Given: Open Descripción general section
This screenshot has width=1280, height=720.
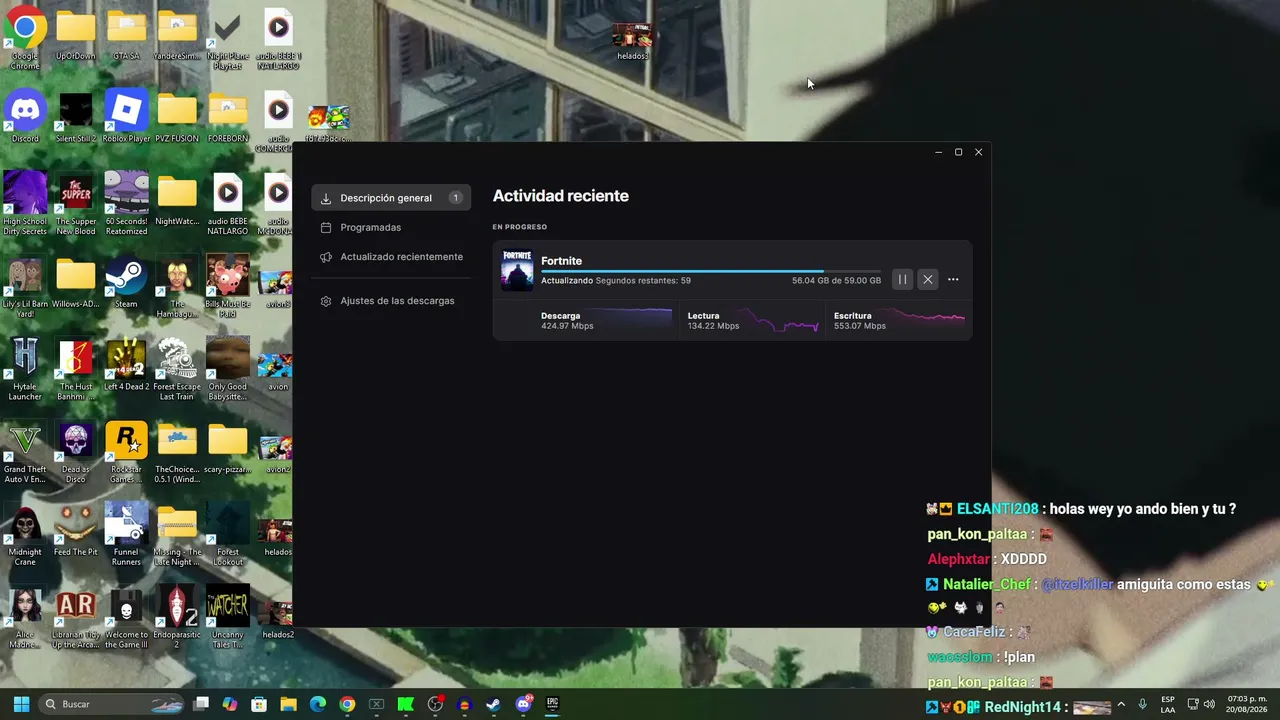Looking at the screenshot, I should click(391, 198).
